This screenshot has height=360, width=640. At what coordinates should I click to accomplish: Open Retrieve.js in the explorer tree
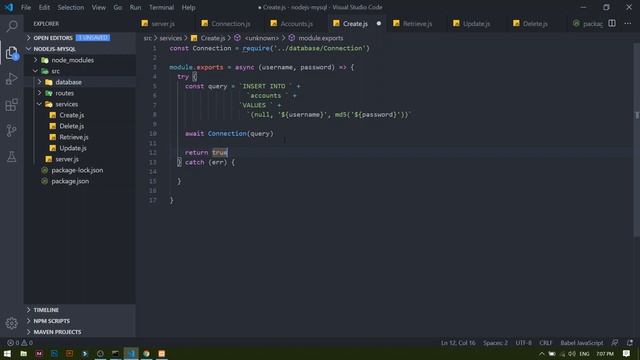[80, 137]
